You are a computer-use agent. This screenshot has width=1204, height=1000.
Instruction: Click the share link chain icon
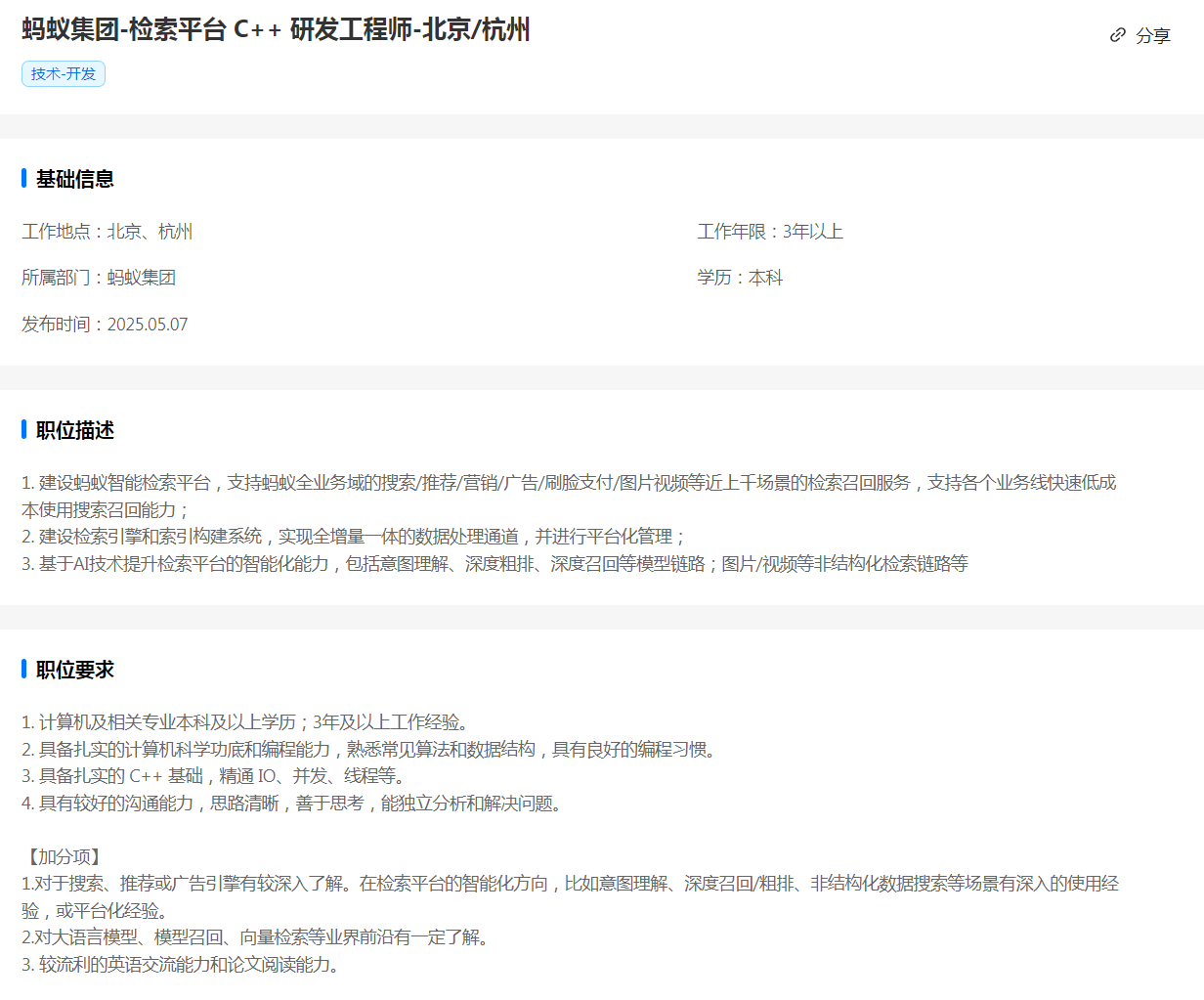coord(1118,35)
